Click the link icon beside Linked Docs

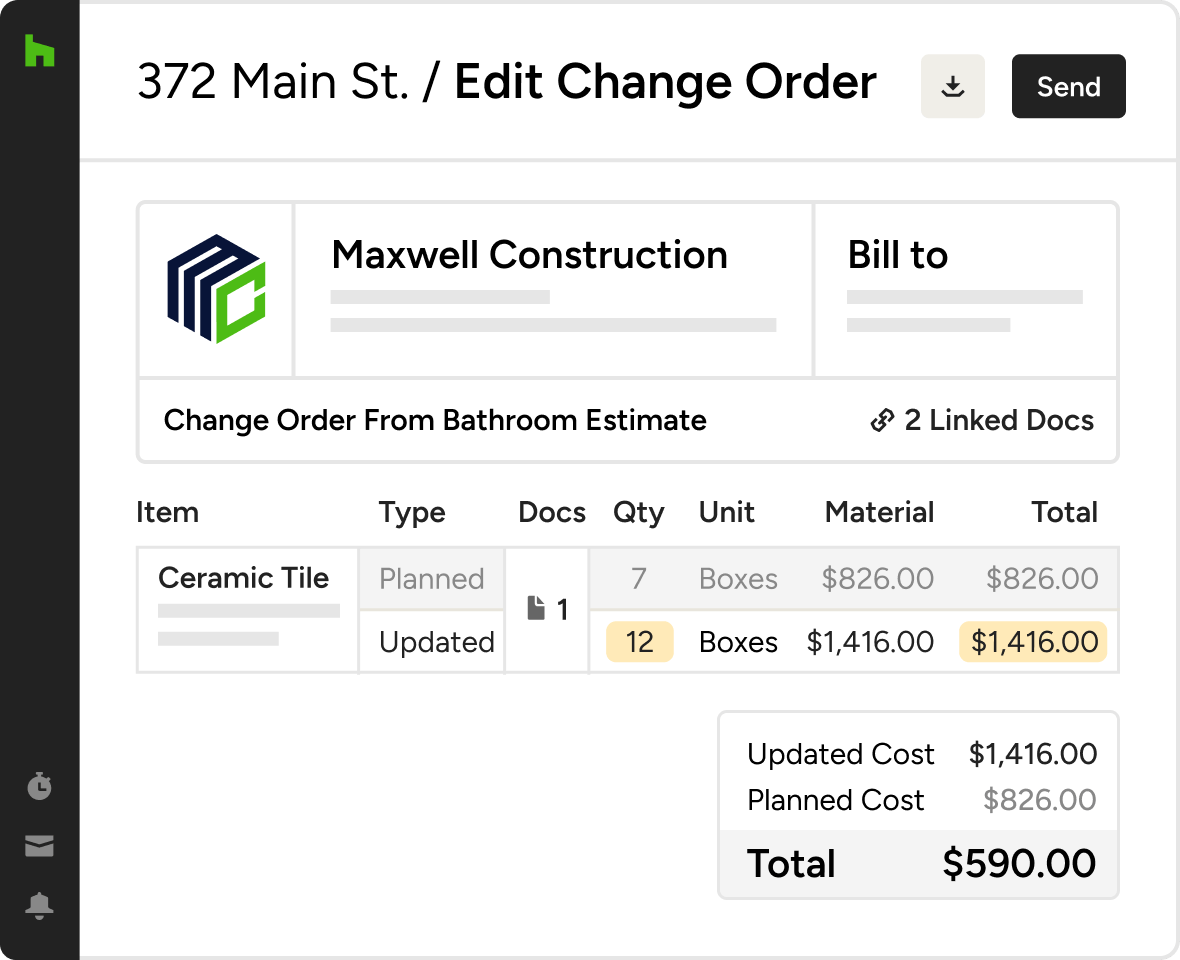pyautogui.click(x=882, y=421)
